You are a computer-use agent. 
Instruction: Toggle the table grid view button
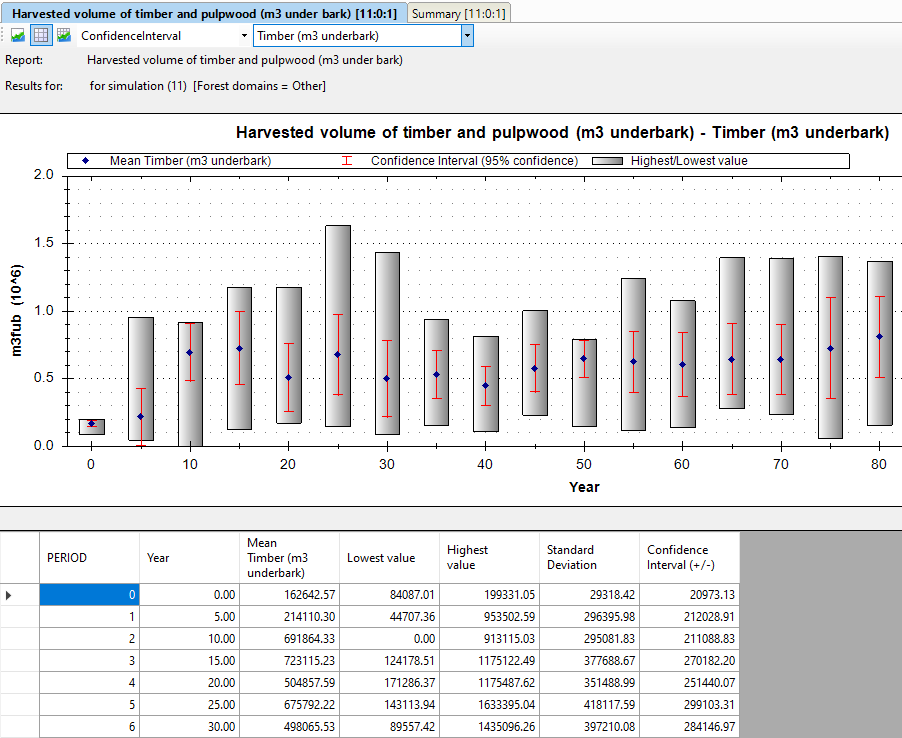pos(41,36)
